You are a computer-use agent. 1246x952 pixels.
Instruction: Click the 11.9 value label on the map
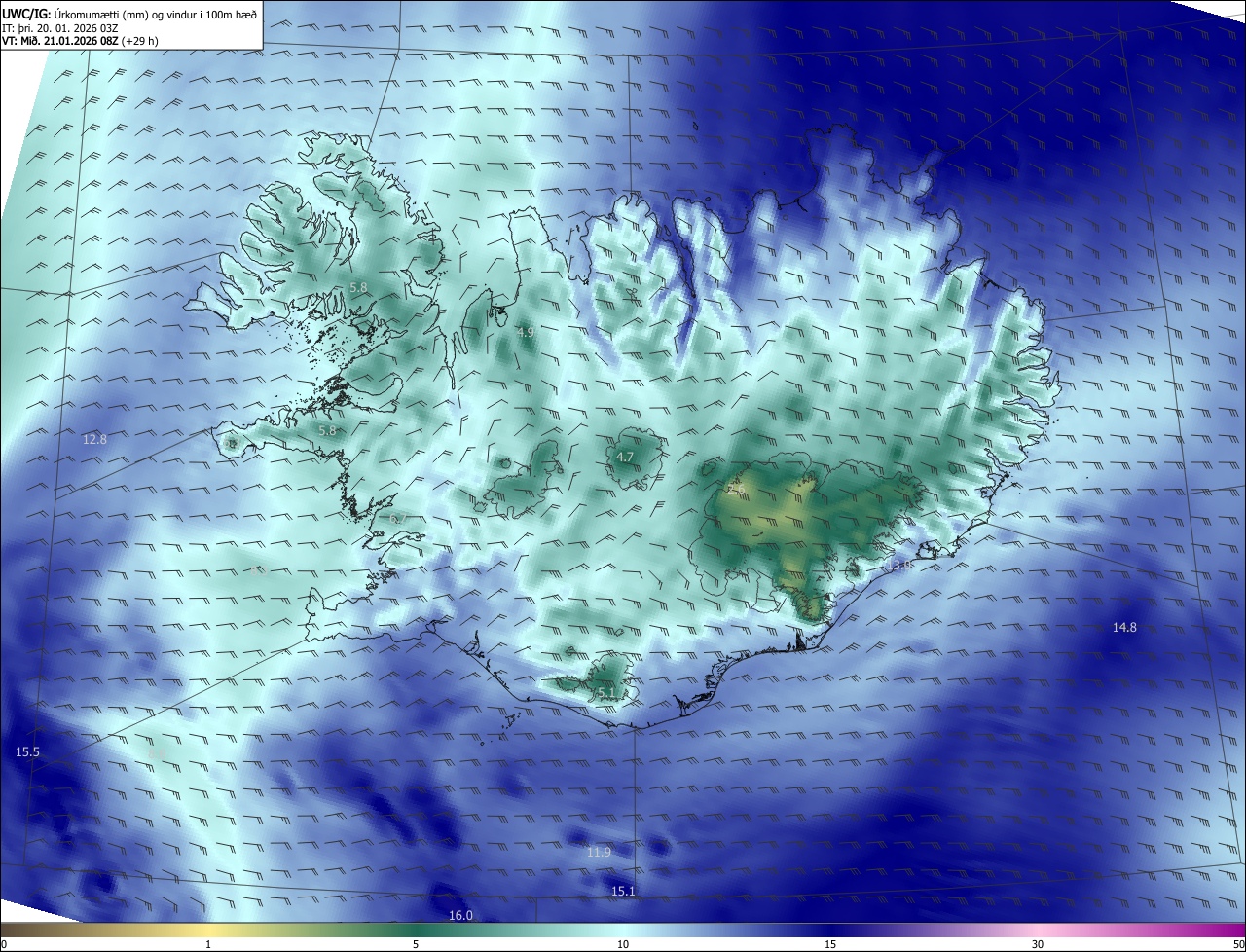(x=599, y=853)
